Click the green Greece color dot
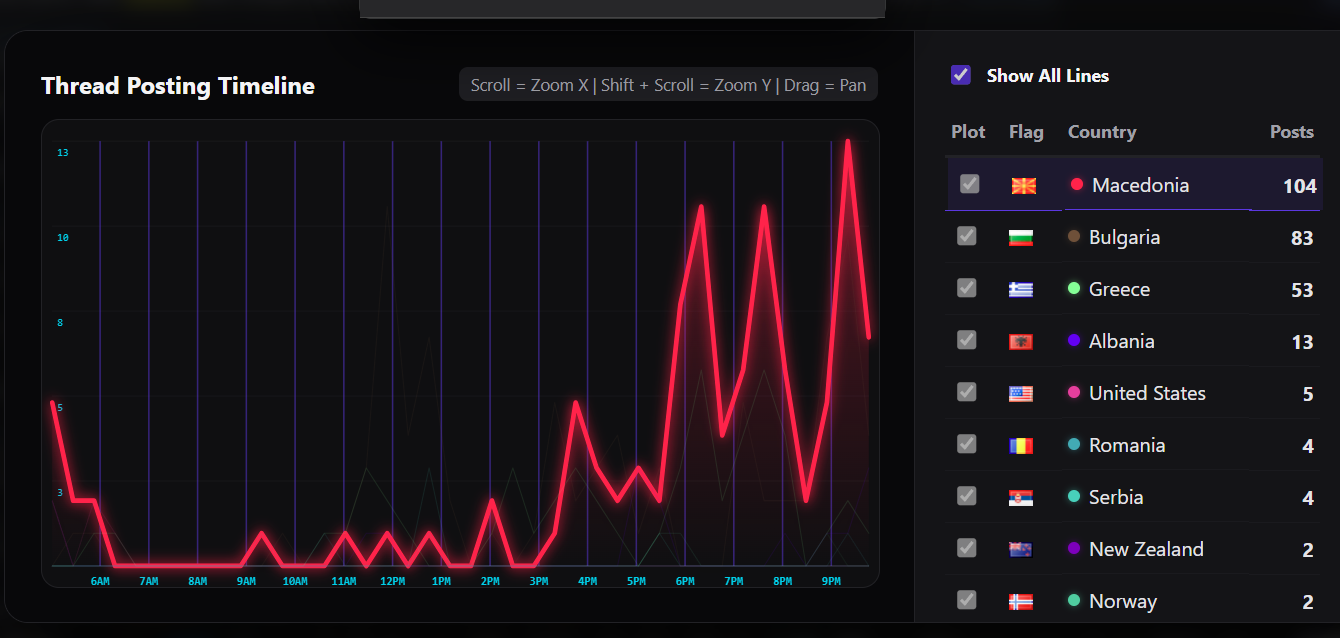Screen dimensions: 1340x638 (x=1074, y=288)
